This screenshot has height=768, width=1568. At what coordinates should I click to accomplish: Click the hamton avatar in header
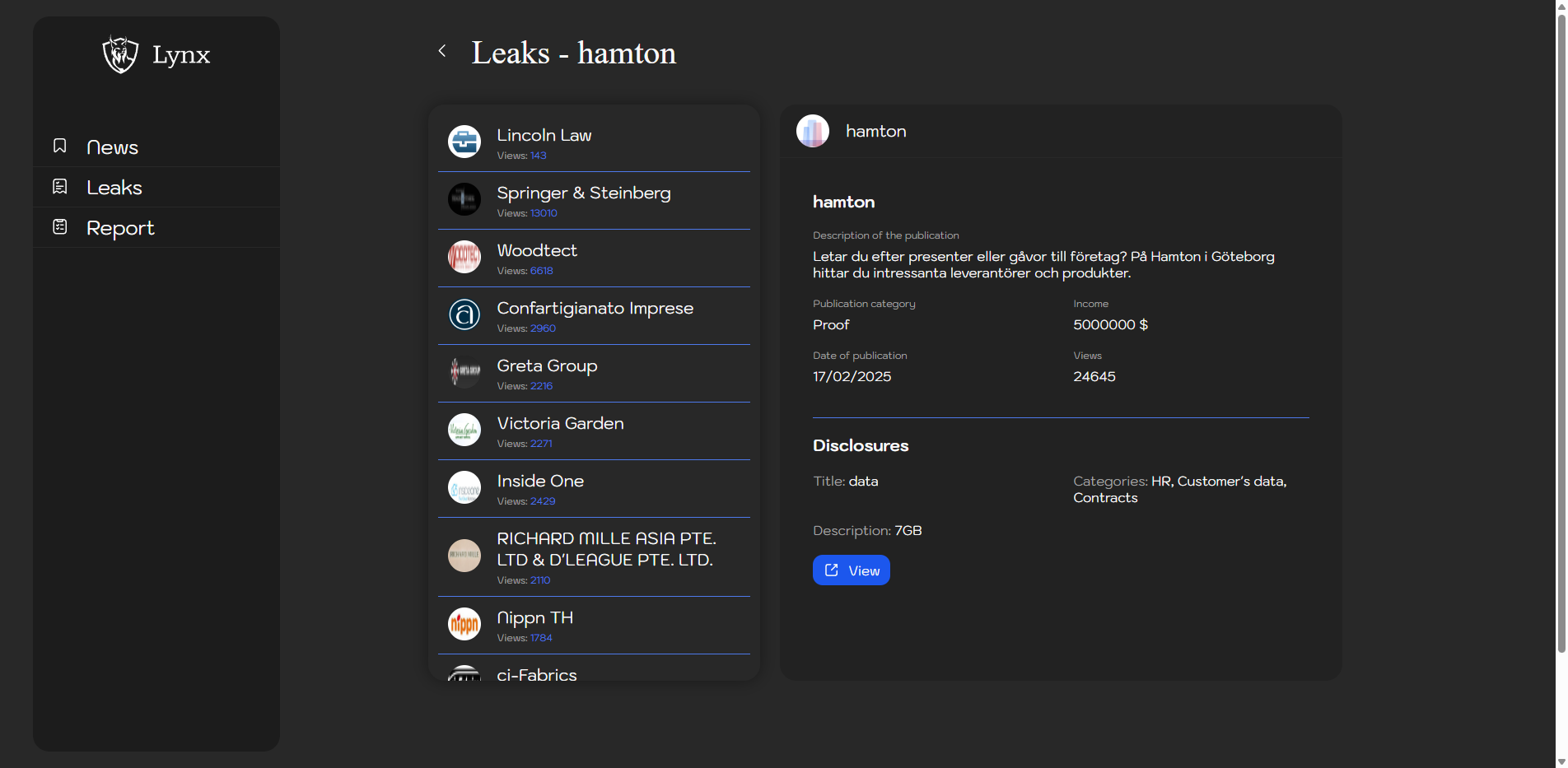(x=813, y=131)
